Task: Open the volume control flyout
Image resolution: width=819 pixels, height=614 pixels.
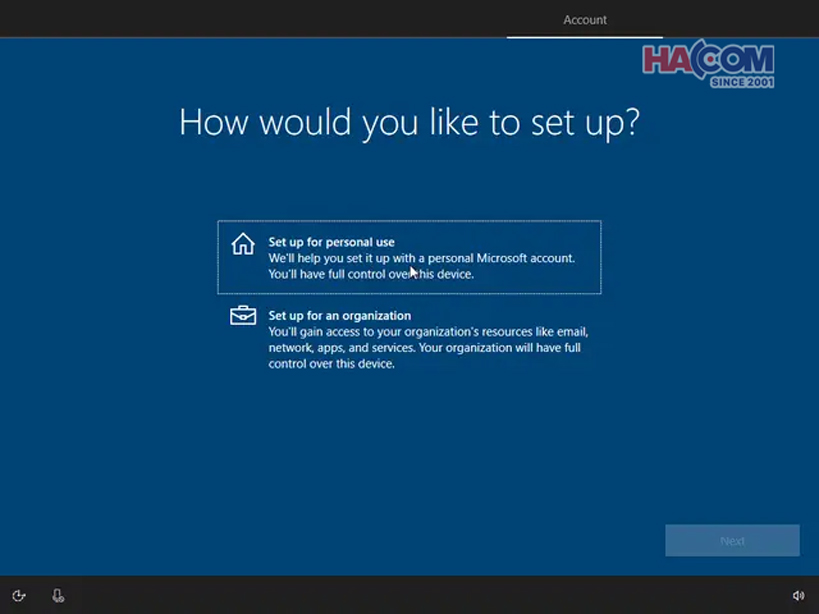Action: [x=799, y=595]
